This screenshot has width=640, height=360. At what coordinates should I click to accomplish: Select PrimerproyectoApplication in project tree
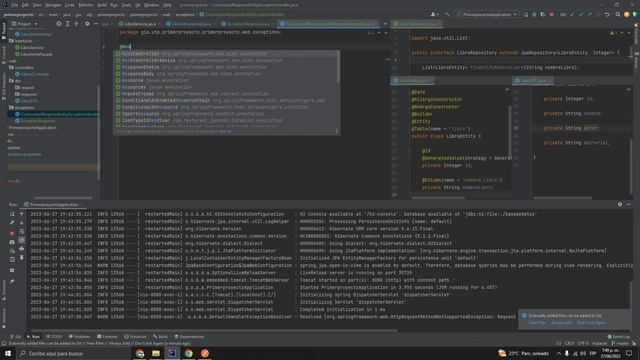[x=33, y=127]
